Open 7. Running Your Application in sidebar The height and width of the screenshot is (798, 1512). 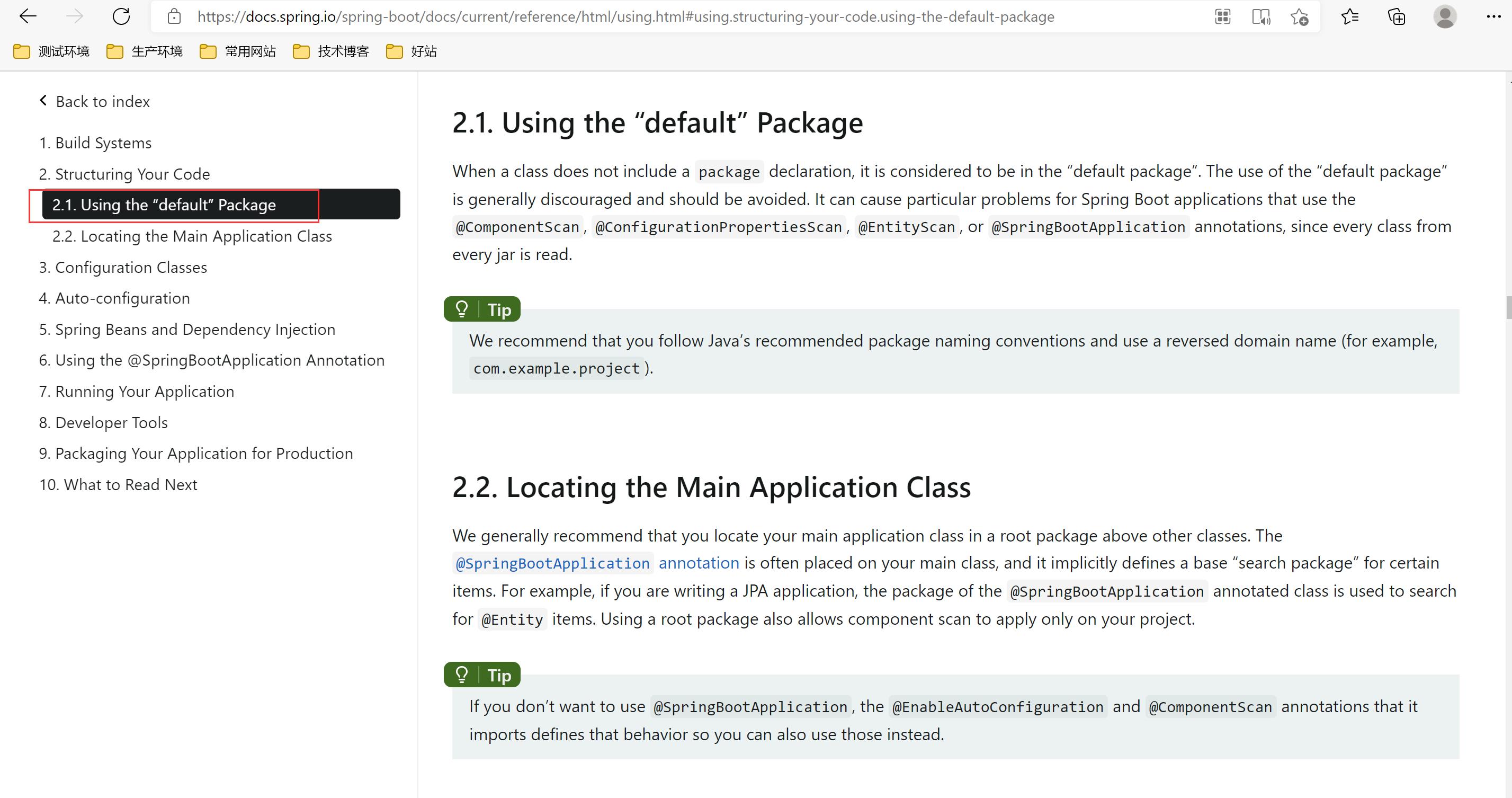[x=137, y=391]
